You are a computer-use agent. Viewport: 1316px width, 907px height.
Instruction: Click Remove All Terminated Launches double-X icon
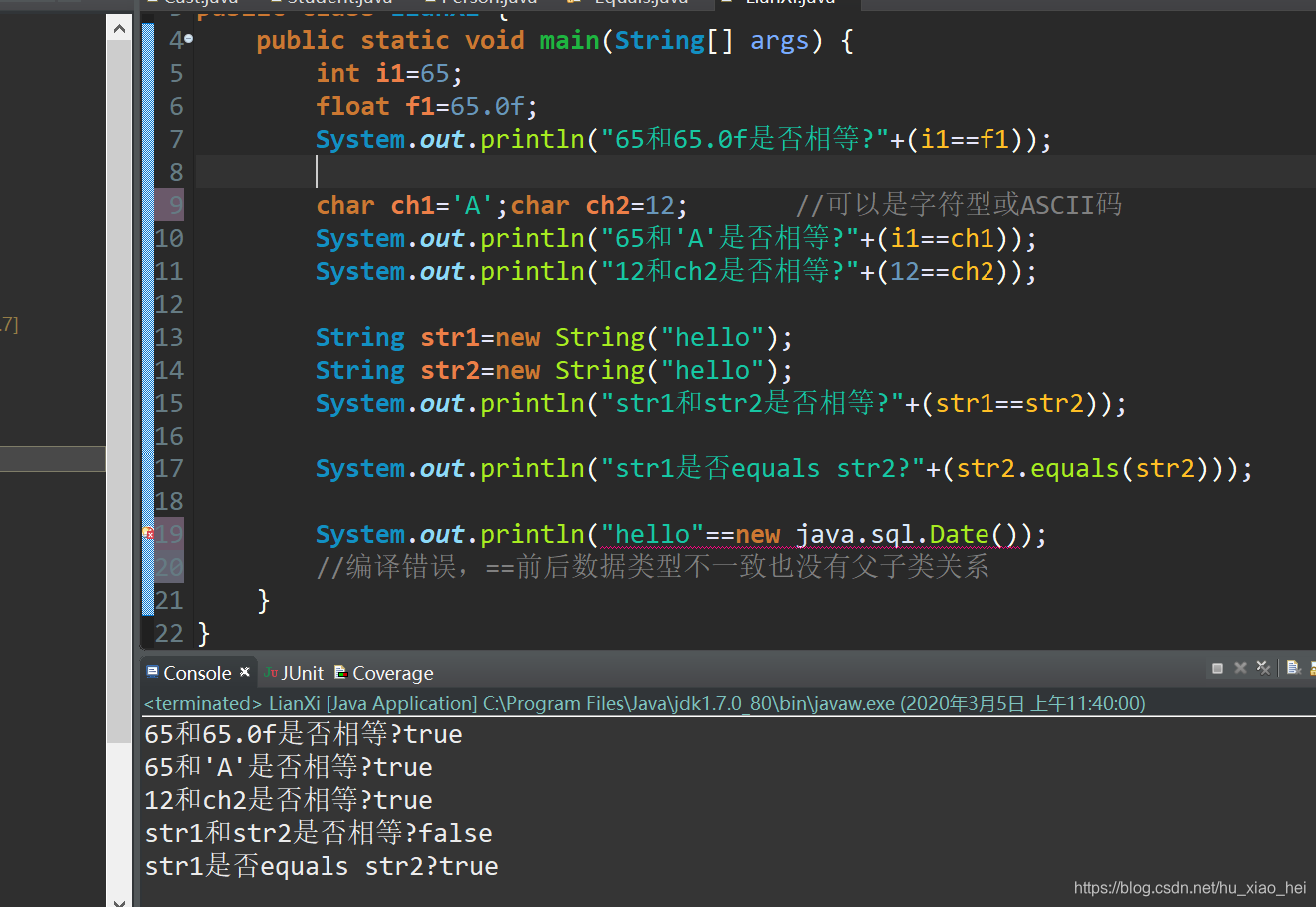pyautogui.click(x=1263, y=668)
